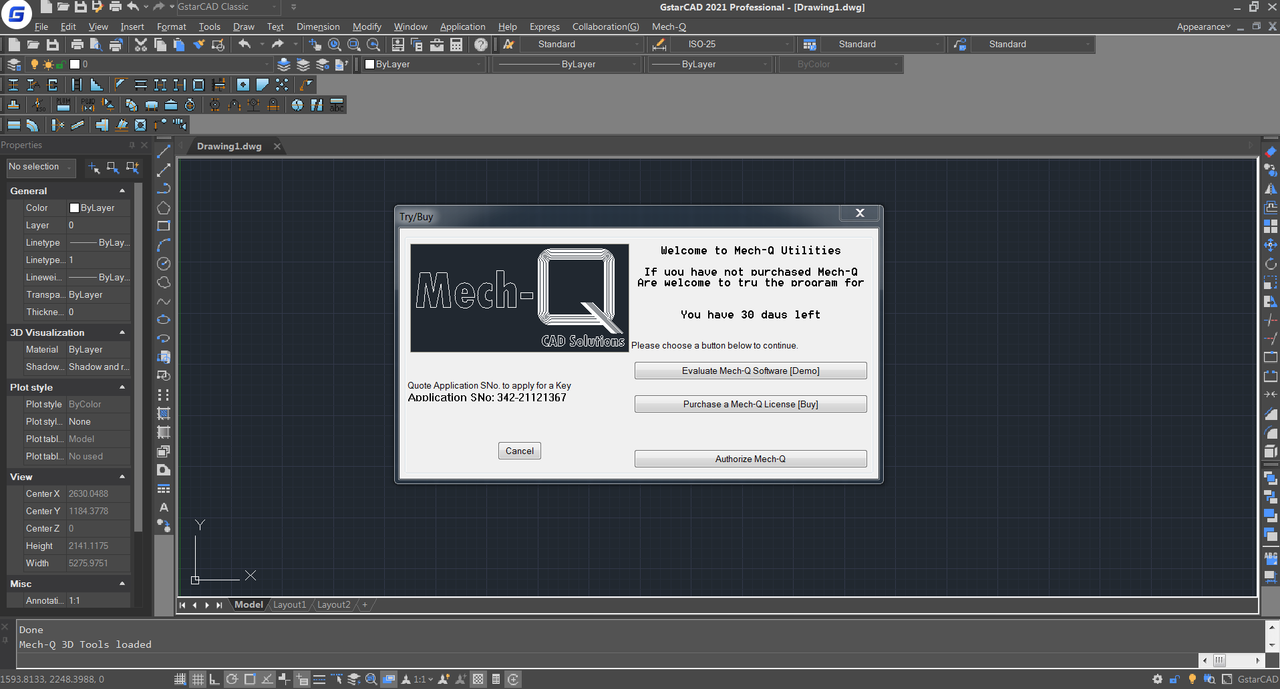Viewport: 1280px width, 689px height.
Task: Toggle Grid display in status bar
Action: point(198,679)
